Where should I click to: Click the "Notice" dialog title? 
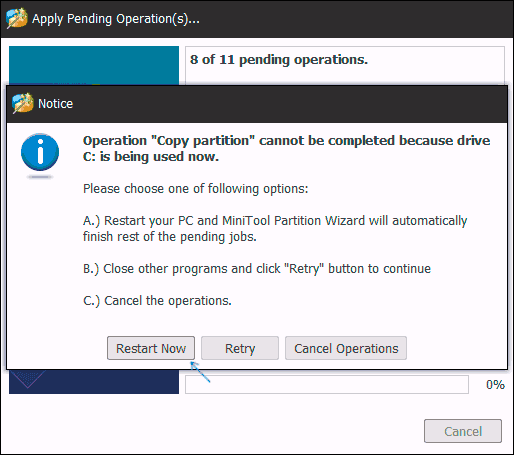click(55, 104)
